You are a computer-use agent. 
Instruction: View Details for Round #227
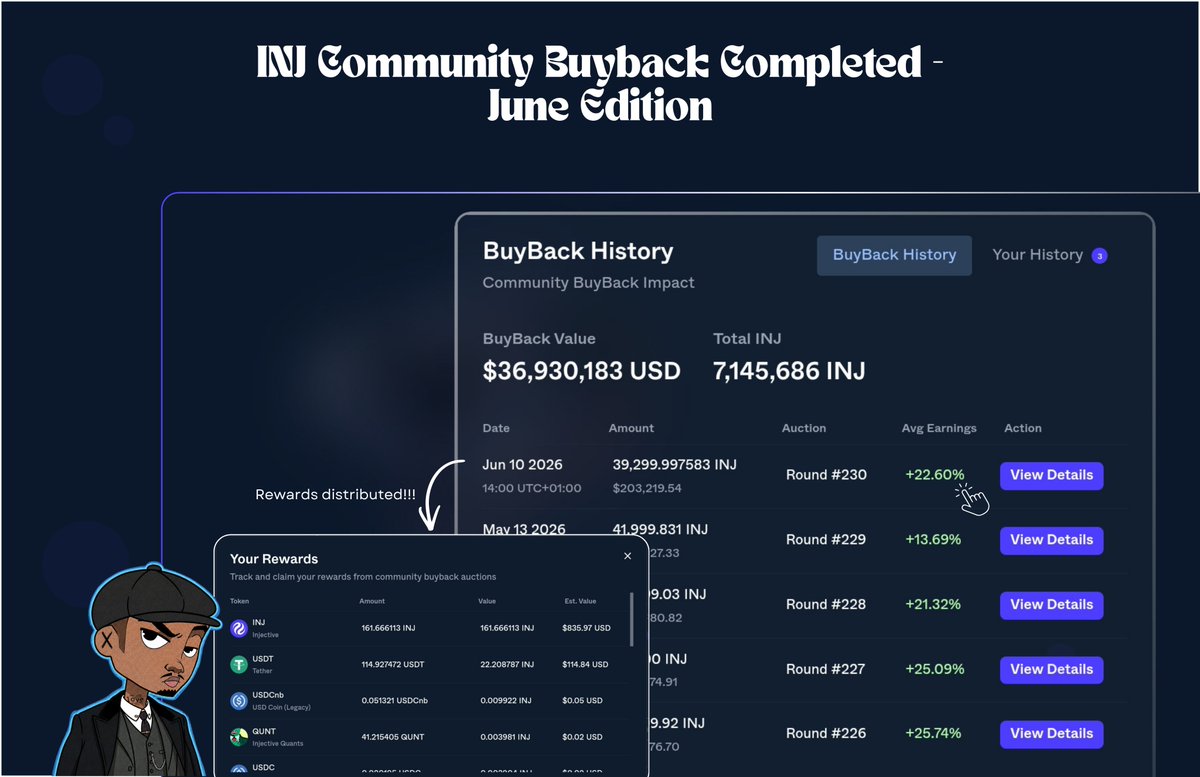(1051, 669)
